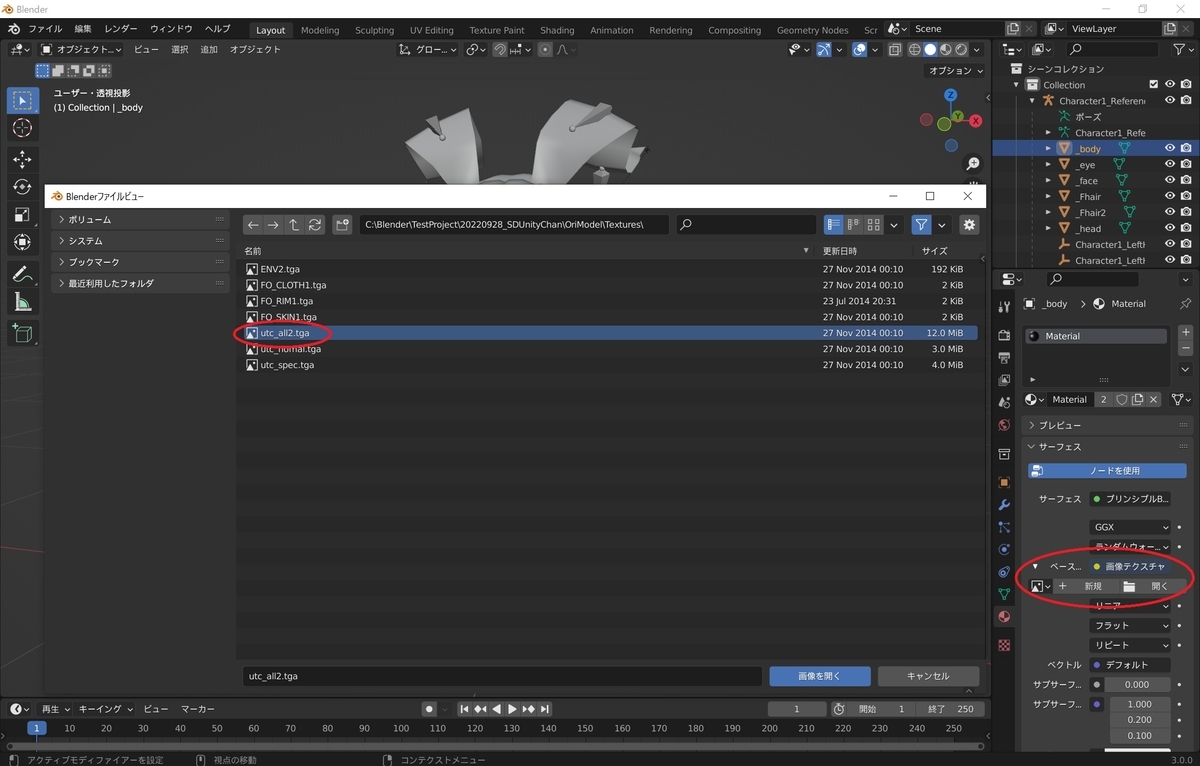
Task: Expand ボリューム panel in file browser
Action: click(x=140, y=219)
